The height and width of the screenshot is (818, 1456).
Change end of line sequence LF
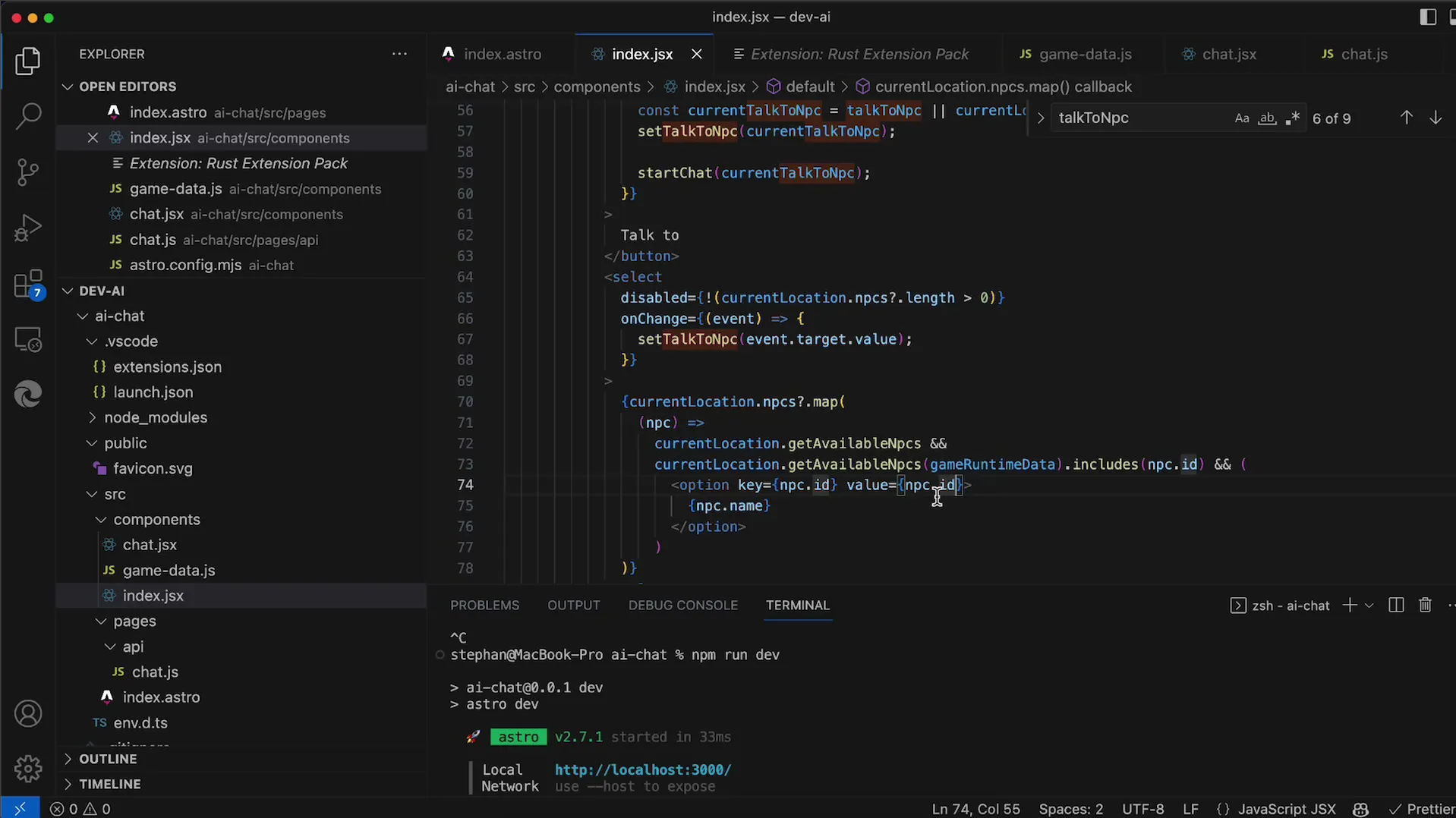coord(1190,809)
